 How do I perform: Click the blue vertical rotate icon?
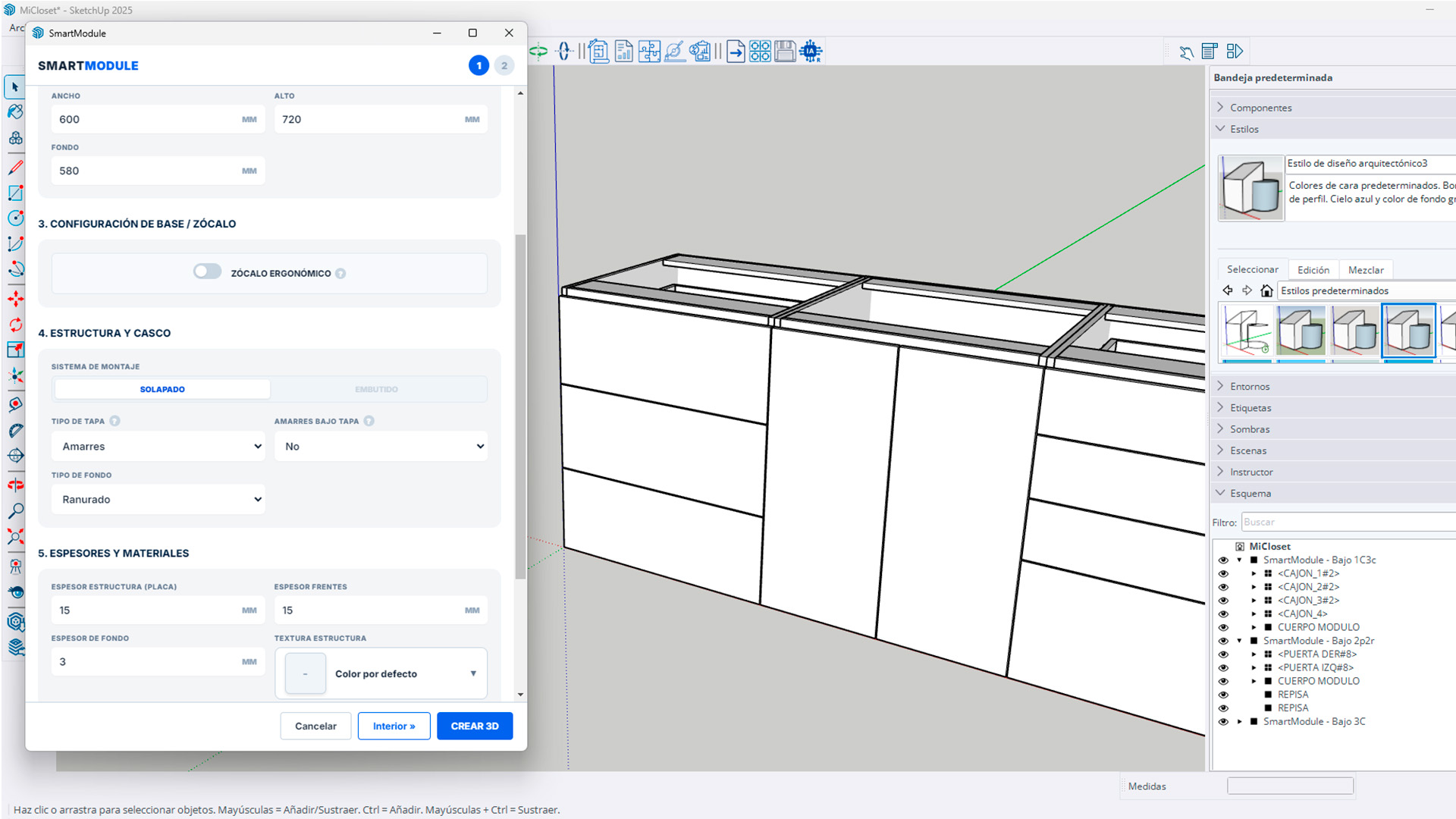pyautogui.click(x=563, y=52)
